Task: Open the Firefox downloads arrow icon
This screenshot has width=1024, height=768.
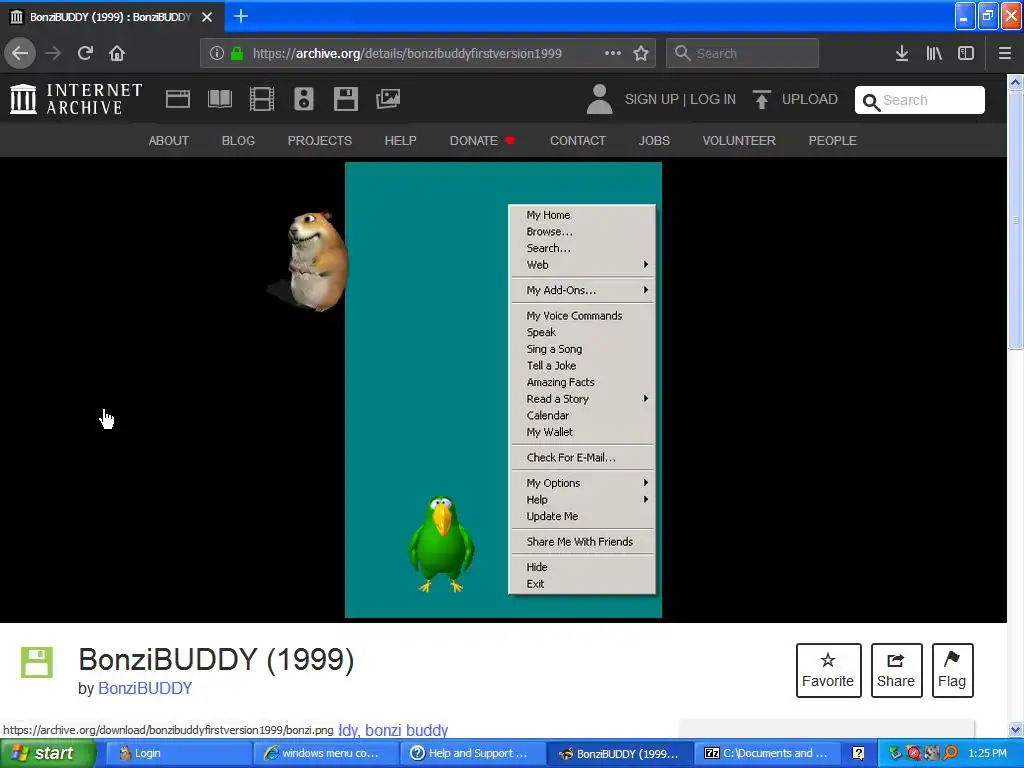Action: (902, 53)
